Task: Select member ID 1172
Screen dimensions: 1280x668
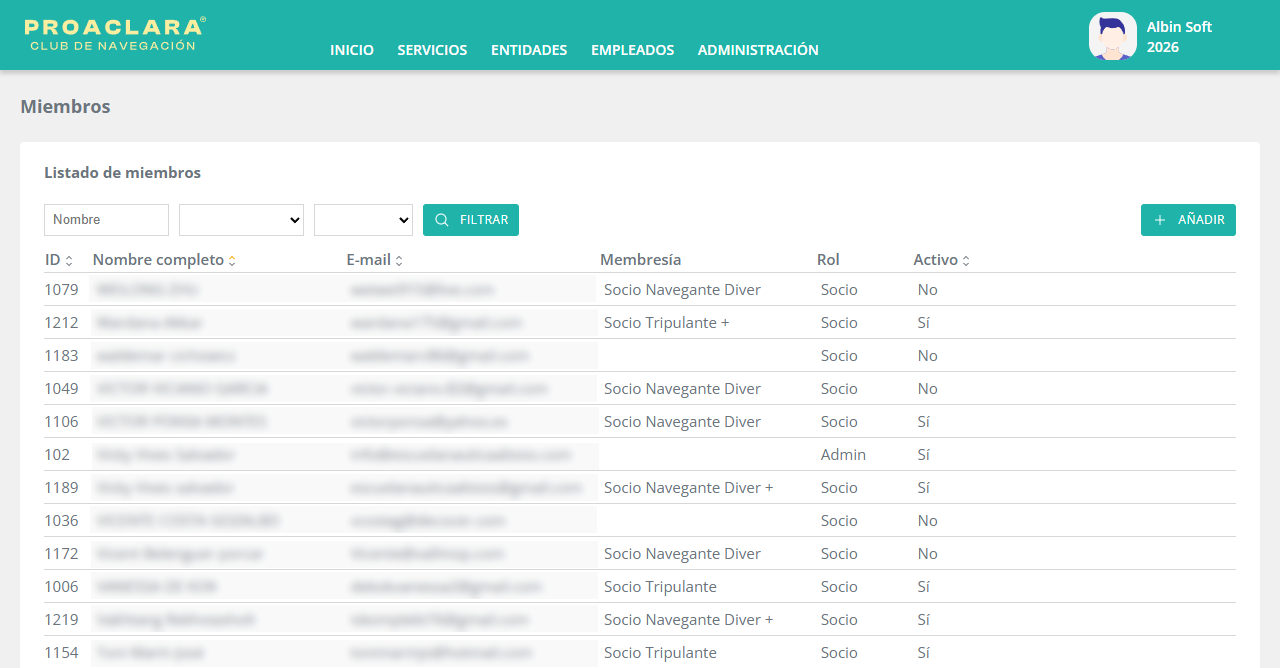Action: click(61, 554)
